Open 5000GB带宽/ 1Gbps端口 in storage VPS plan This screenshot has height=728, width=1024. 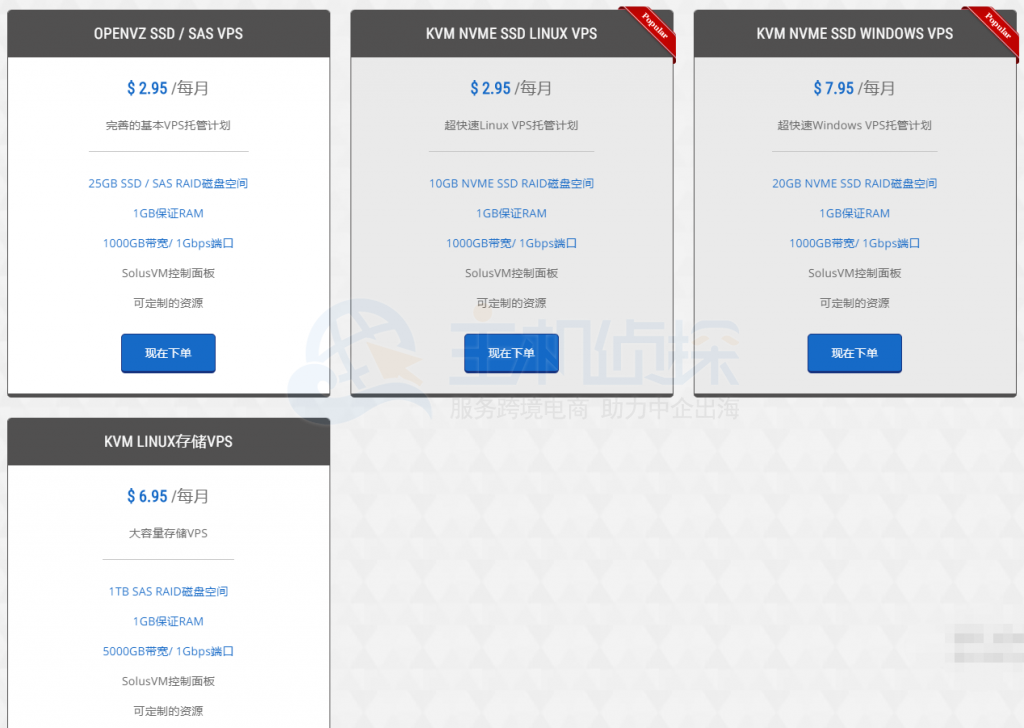tap(168, 651)
